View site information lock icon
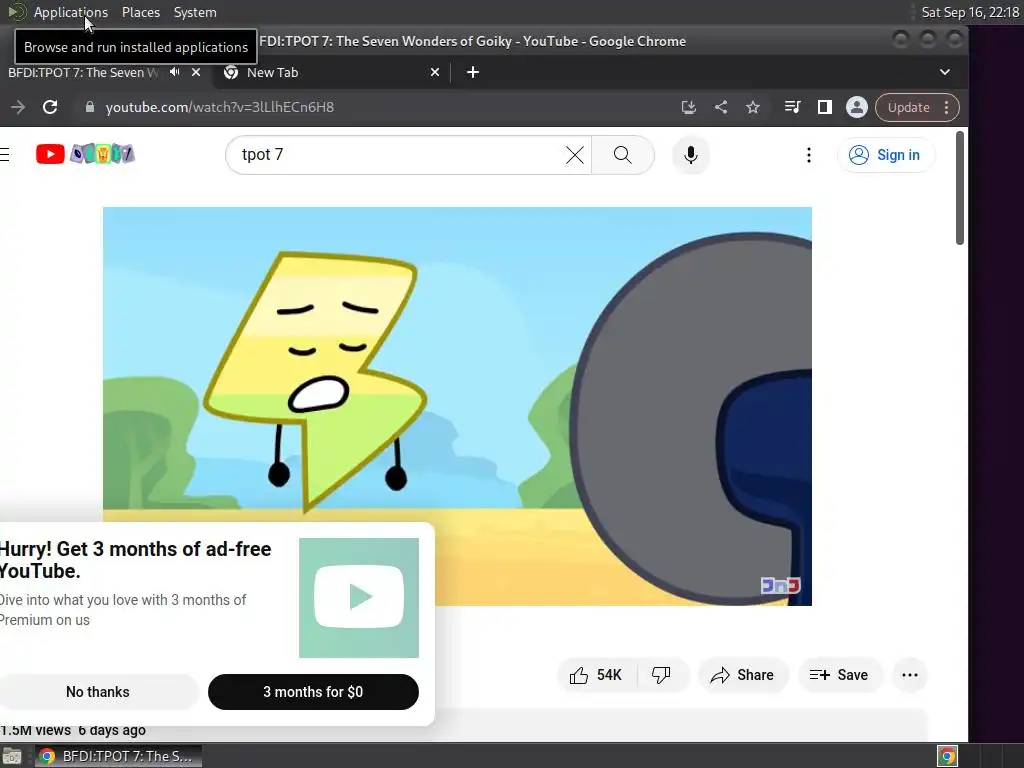 [x=90, y=107]
